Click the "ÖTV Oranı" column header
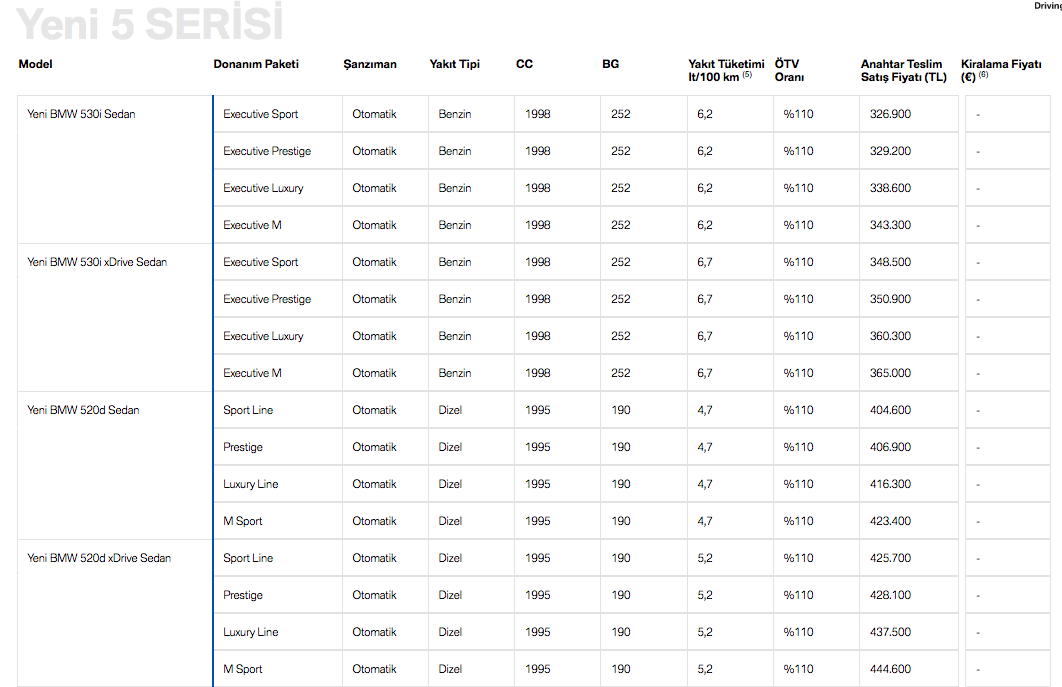This screenshot has width=1062, height=687. pyautogui.click(x=790, y=70)
